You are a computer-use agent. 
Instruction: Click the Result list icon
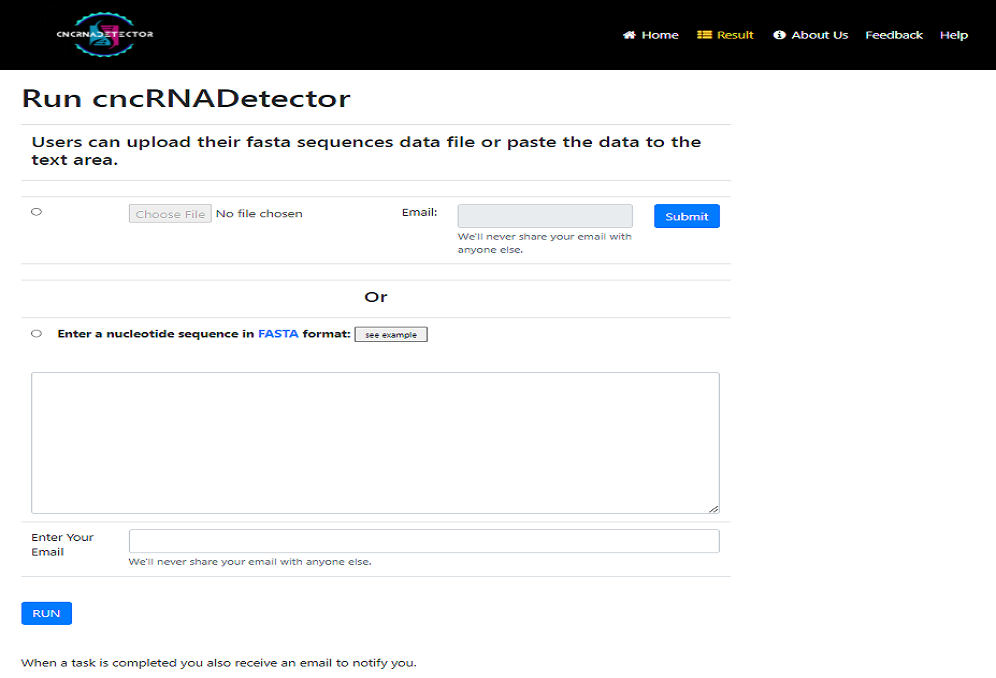(x=704, y=35)
